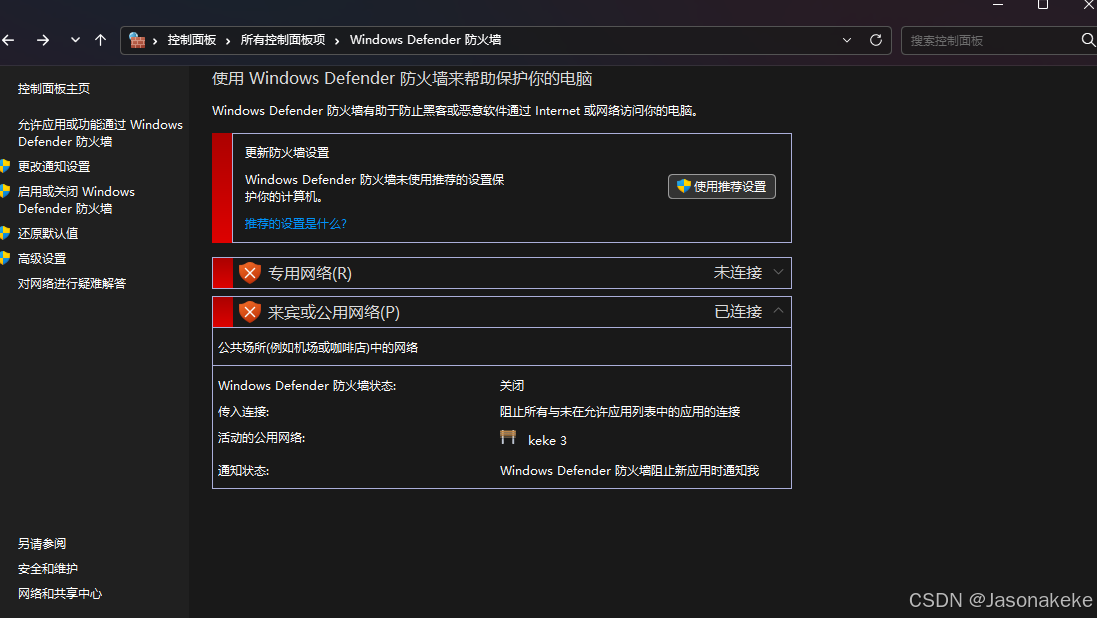Click the search magnifier icon

pos(1088,41)
